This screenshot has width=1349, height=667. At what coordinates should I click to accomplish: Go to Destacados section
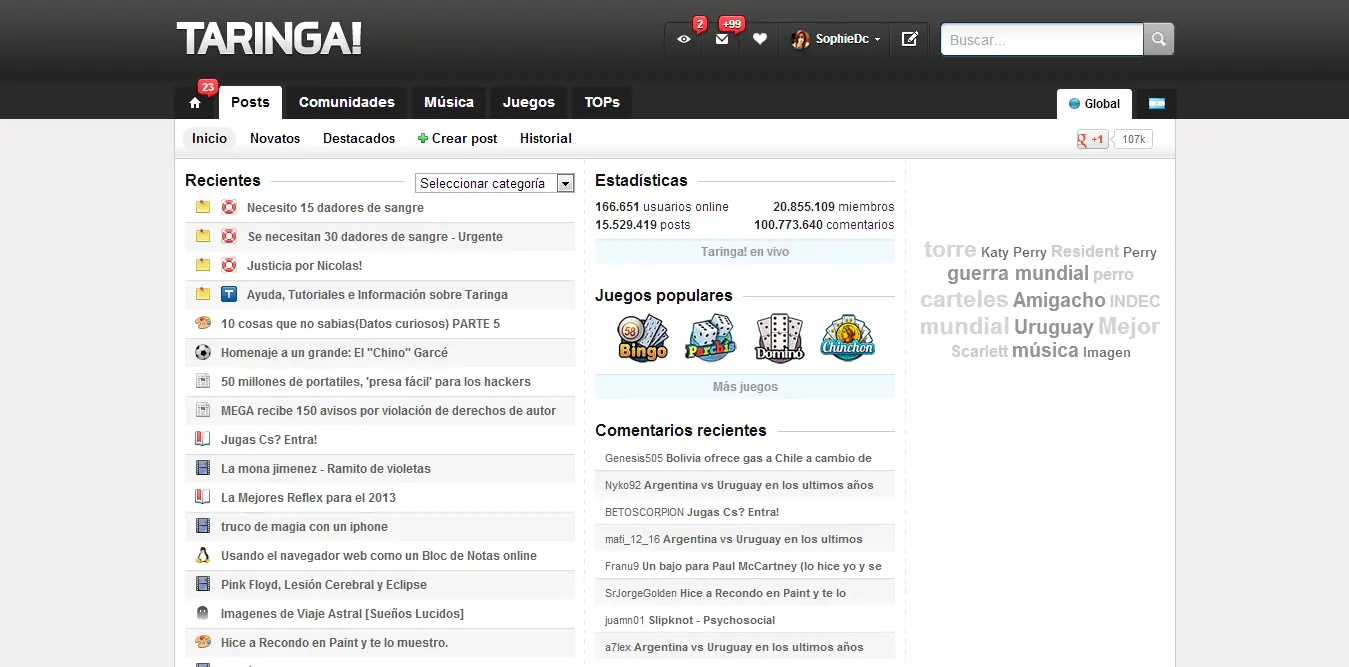(x=359, y=139)
